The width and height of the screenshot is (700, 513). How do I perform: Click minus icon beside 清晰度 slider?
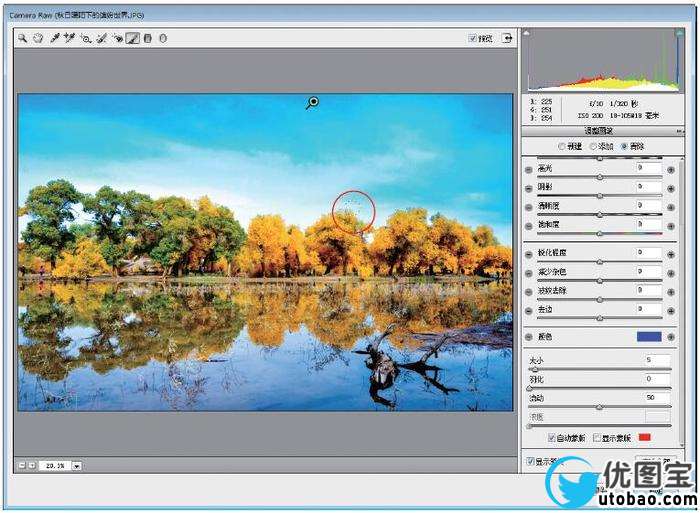click(x=529, y=207)
